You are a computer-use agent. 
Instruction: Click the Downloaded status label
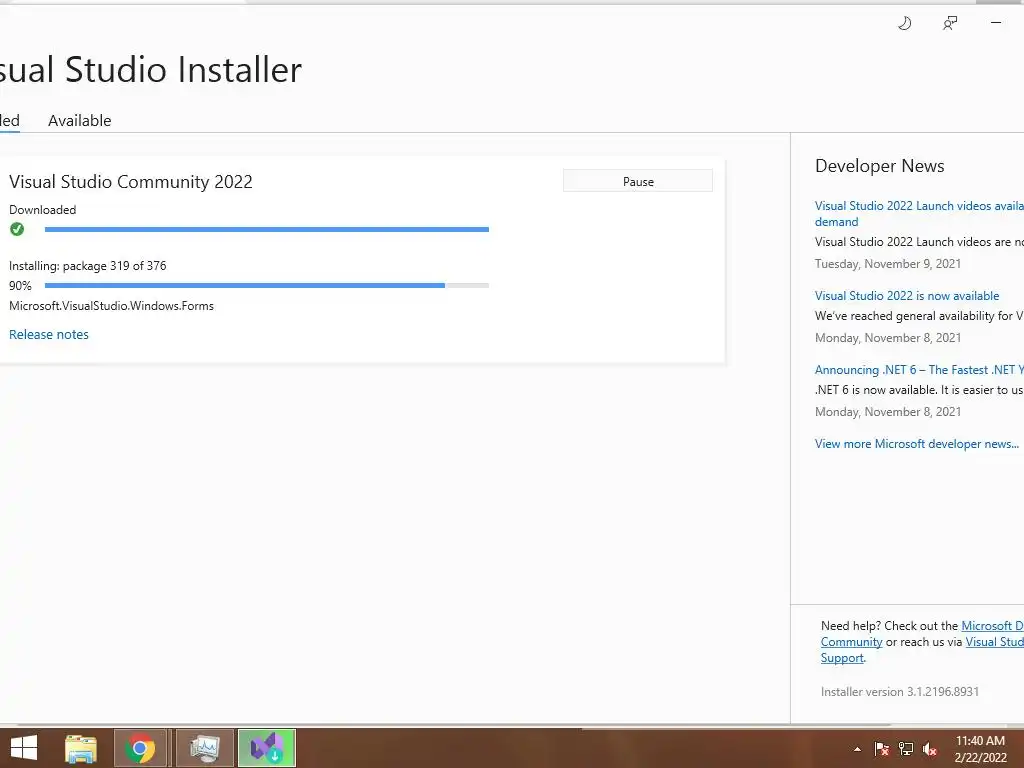point(42,210)
